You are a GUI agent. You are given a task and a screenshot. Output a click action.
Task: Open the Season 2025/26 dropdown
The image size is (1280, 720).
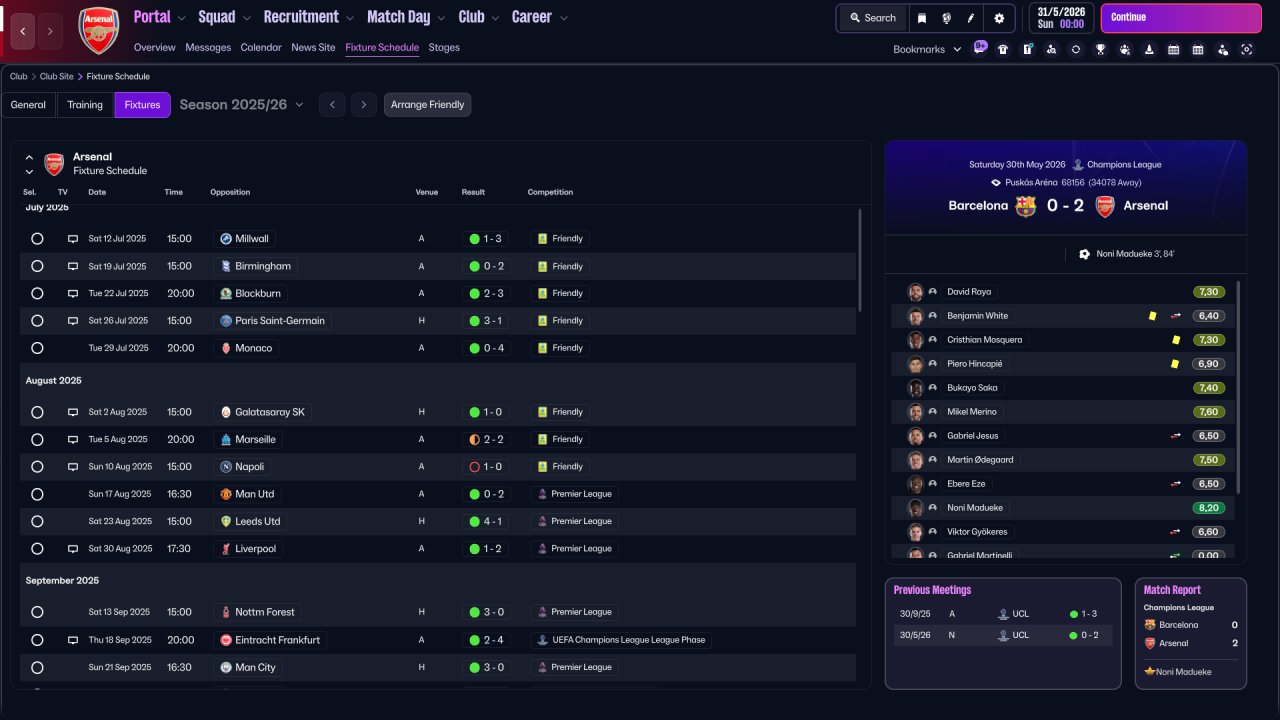pos(241,105)
